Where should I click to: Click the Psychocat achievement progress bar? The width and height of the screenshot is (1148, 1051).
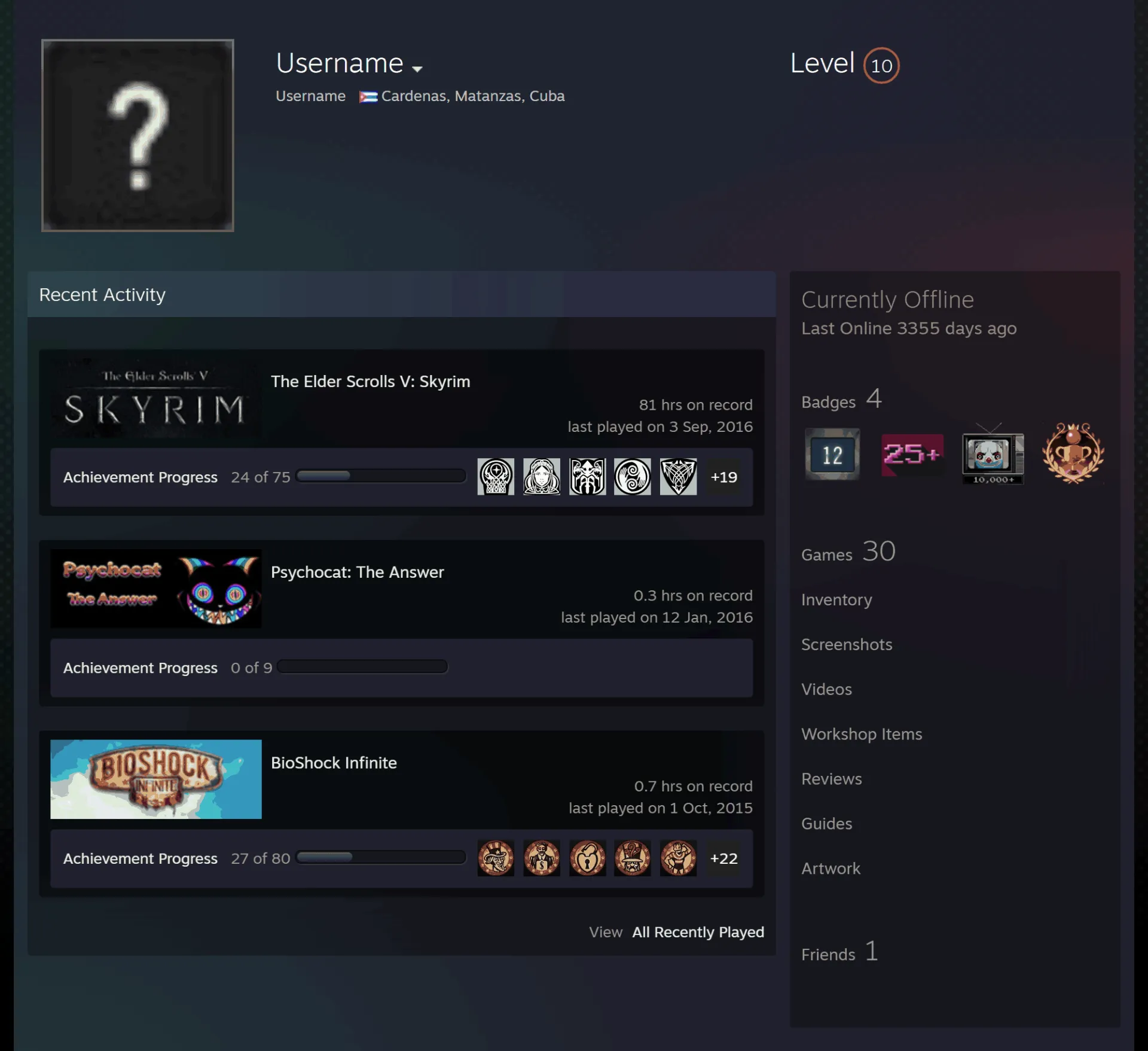coord(362,666)
